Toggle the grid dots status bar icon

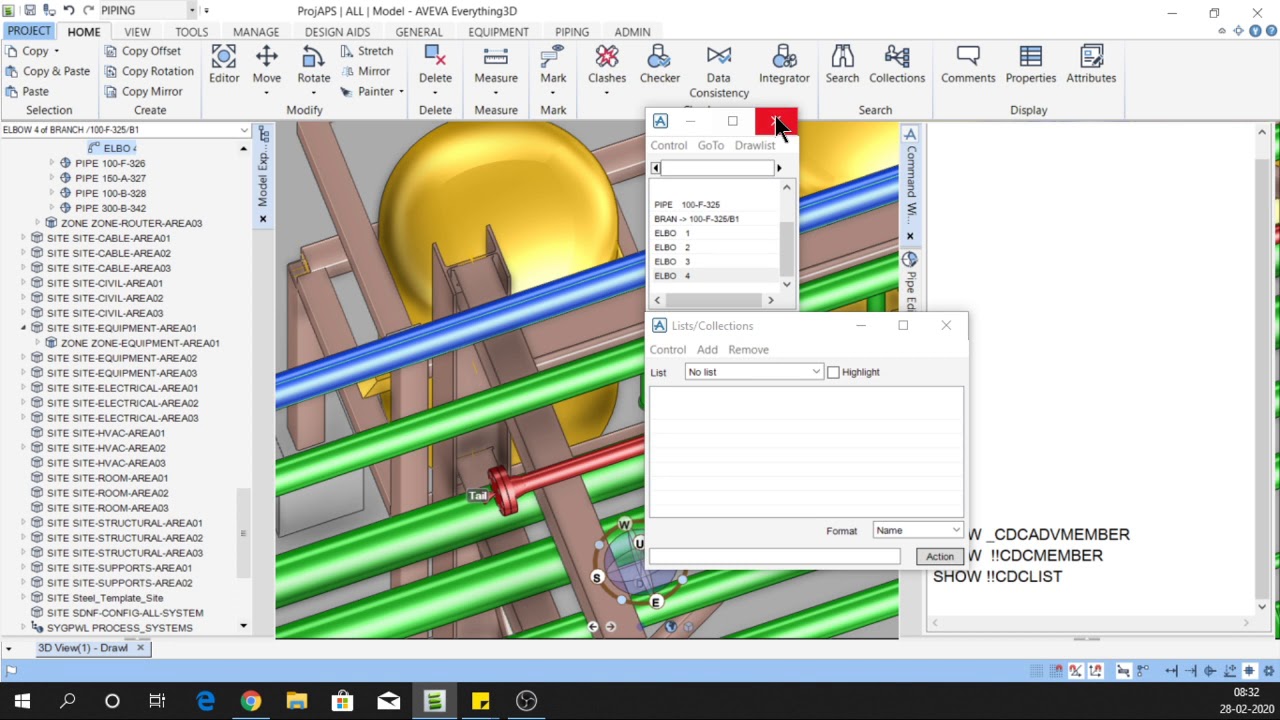(x=1036, y=671)
